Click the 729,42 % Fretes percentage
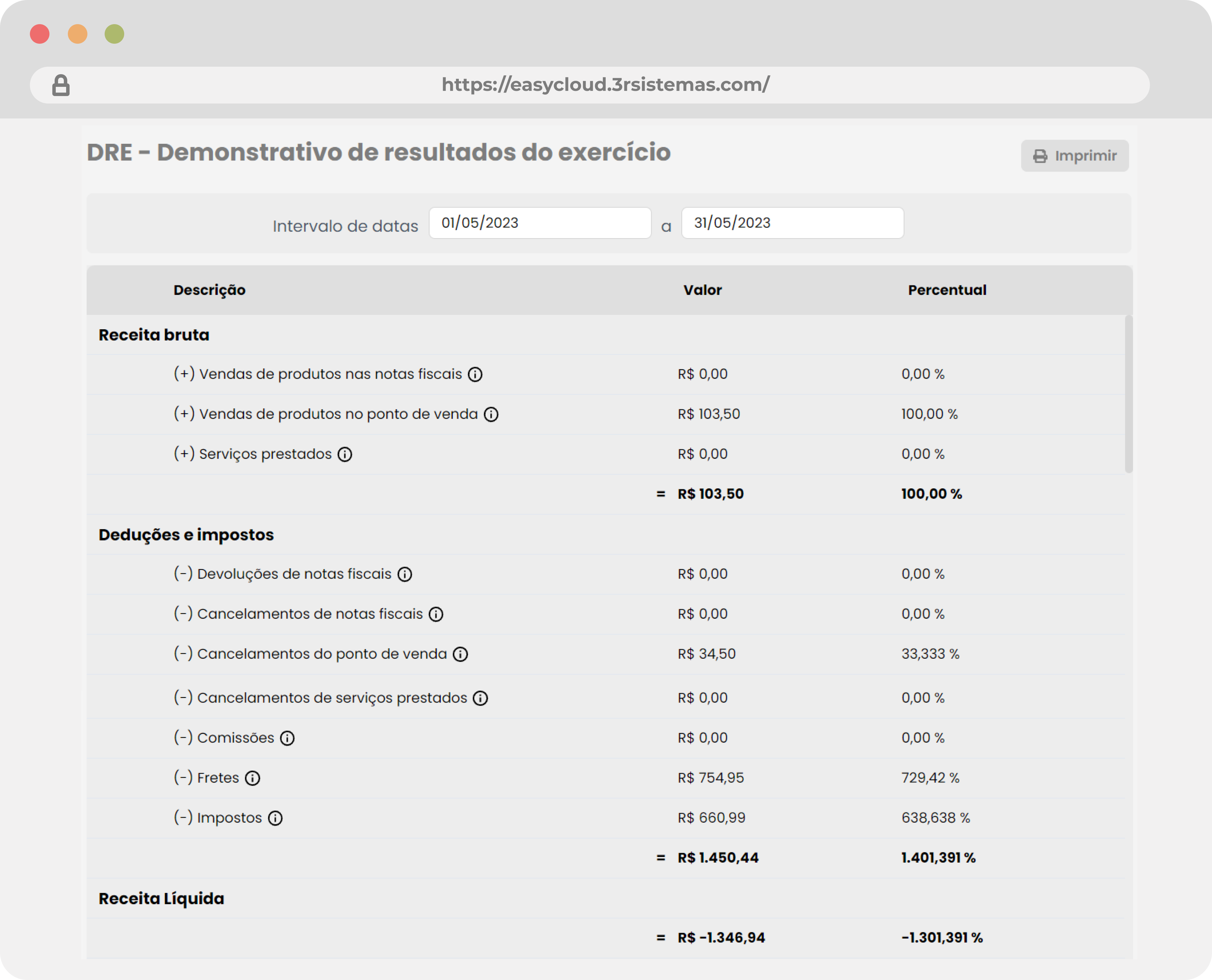The width and height of the screenshot is (1212, 980). (931, 778)
